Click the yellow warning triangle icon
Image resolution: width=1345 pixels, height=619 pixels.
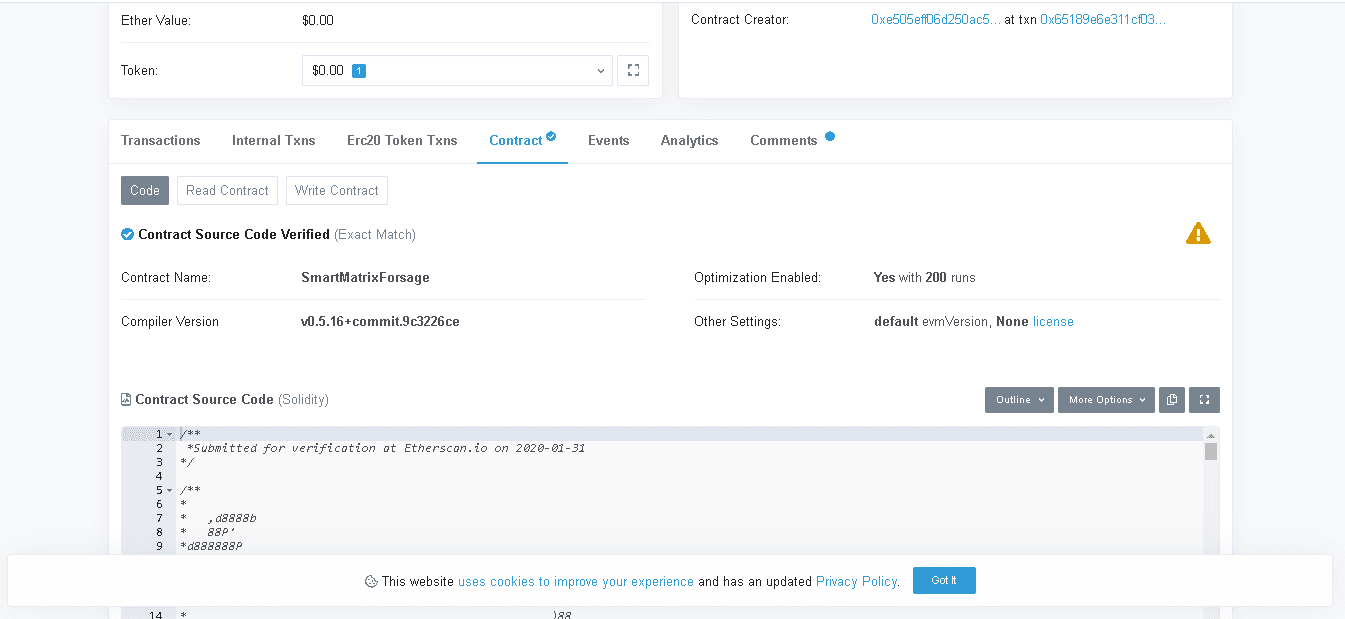[x=1197, y=234]
